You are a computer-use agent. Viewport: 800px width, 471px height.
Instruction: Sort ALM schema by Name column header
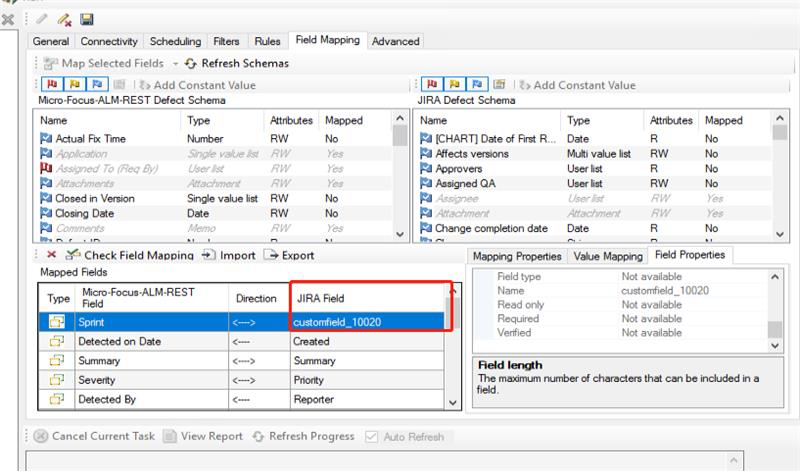pos(108,120)
